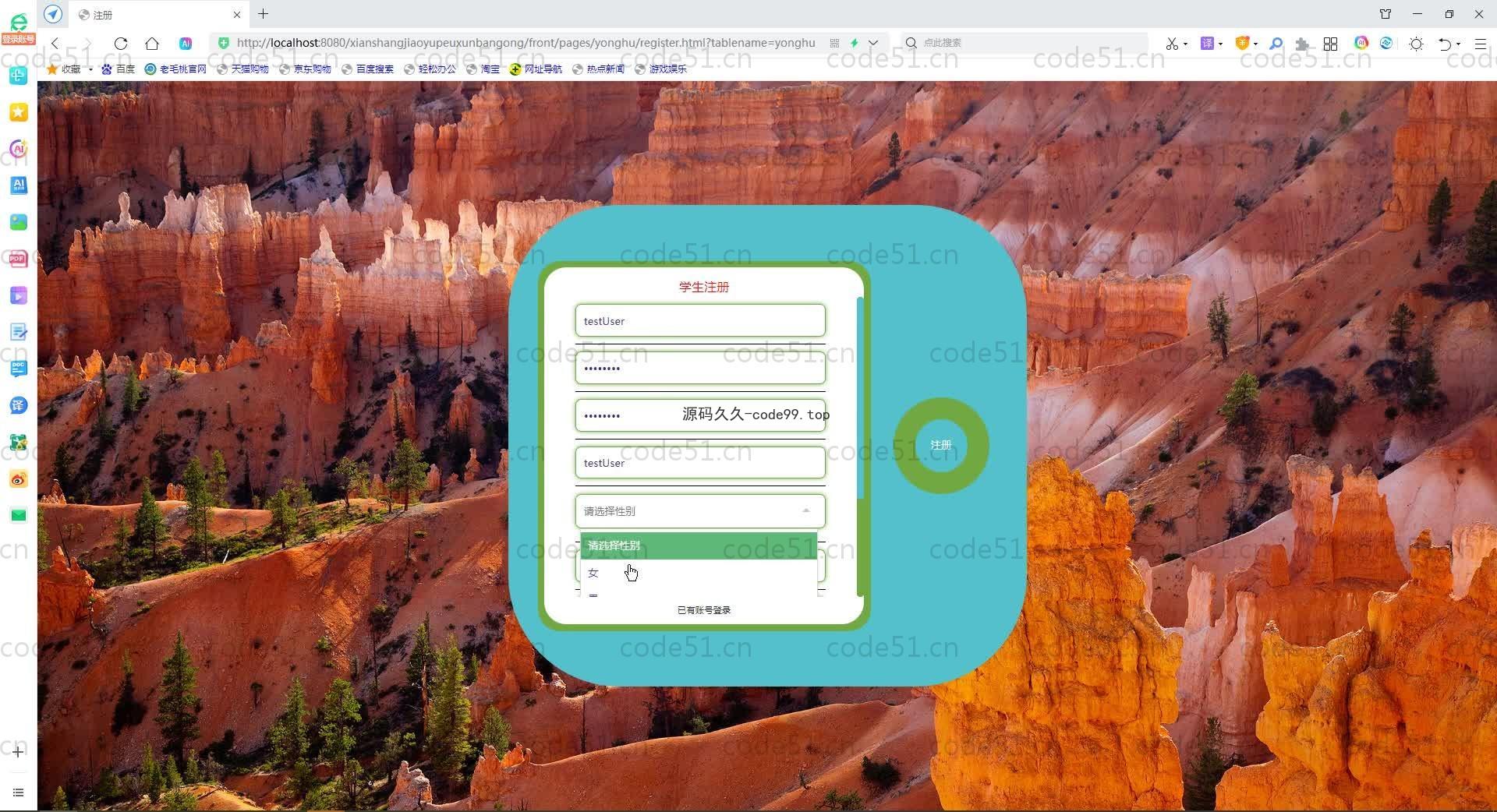Open the 热点新闻 bookmark
1497x812 pixels.
[x=598, y=69]
